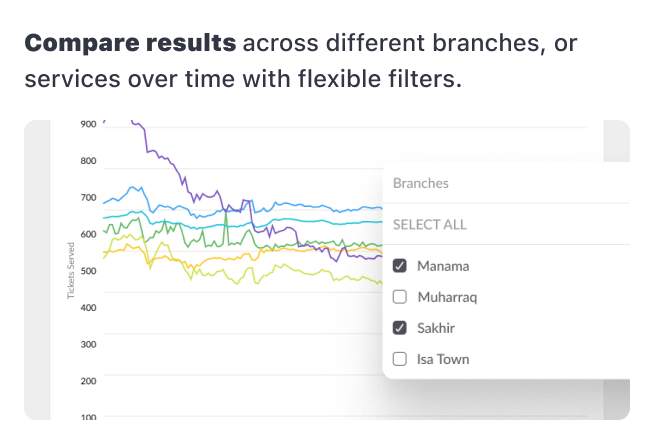Select the 700 y-axis tick label
This screenshot has height=444, width=654.
coord(88,198)
